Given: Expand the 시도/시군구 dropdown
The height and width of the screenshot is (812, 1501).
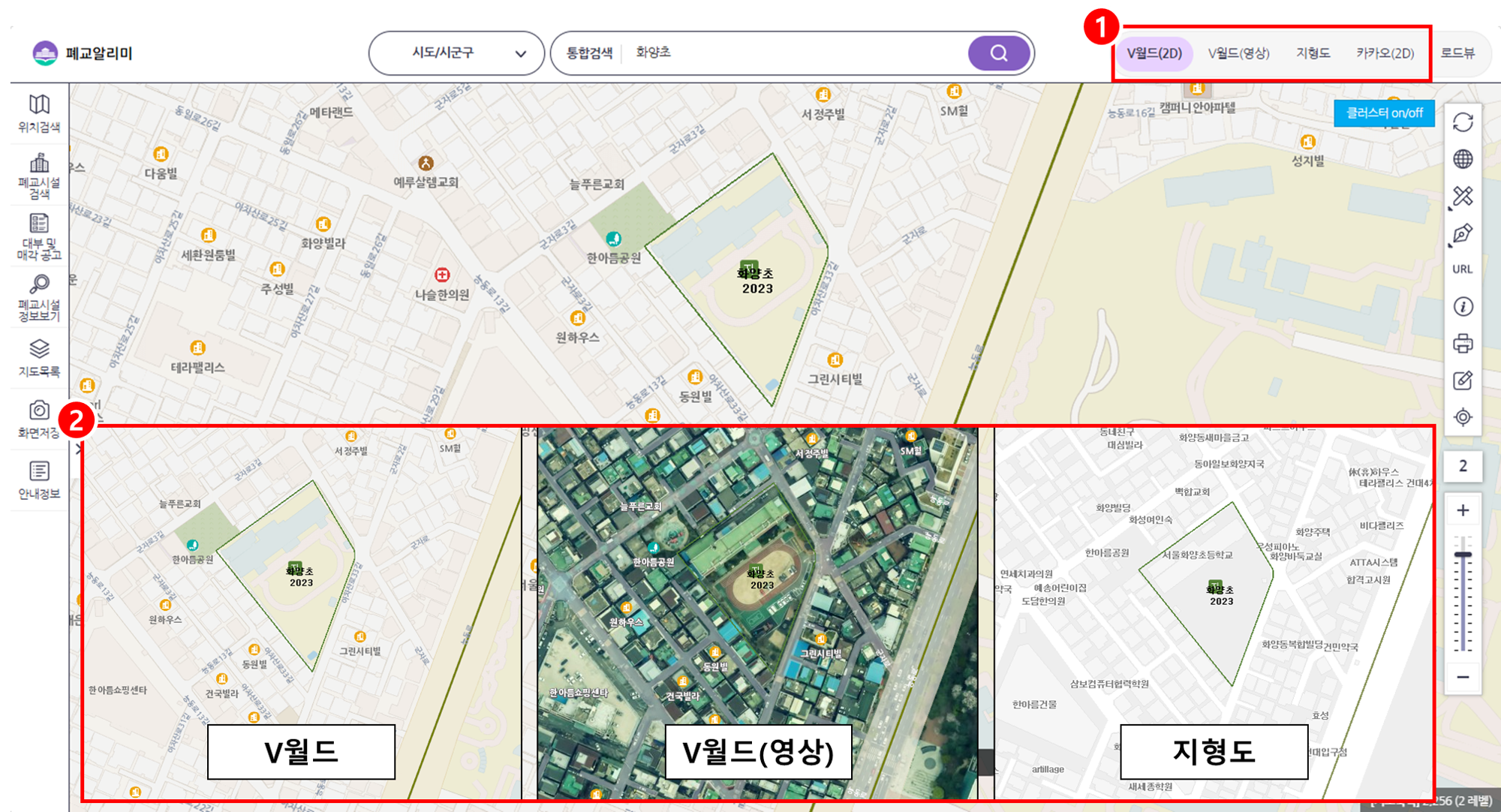Looking at the screenshot, I should pos(456,53).
